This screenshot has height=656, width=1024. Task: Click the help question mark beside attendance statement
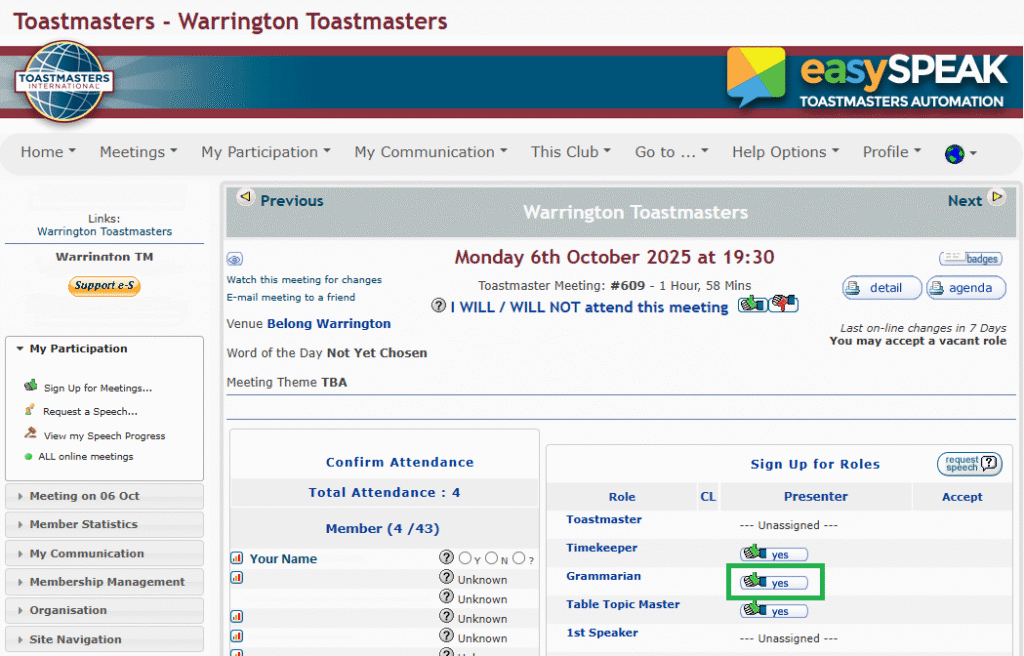pos(439,306)
